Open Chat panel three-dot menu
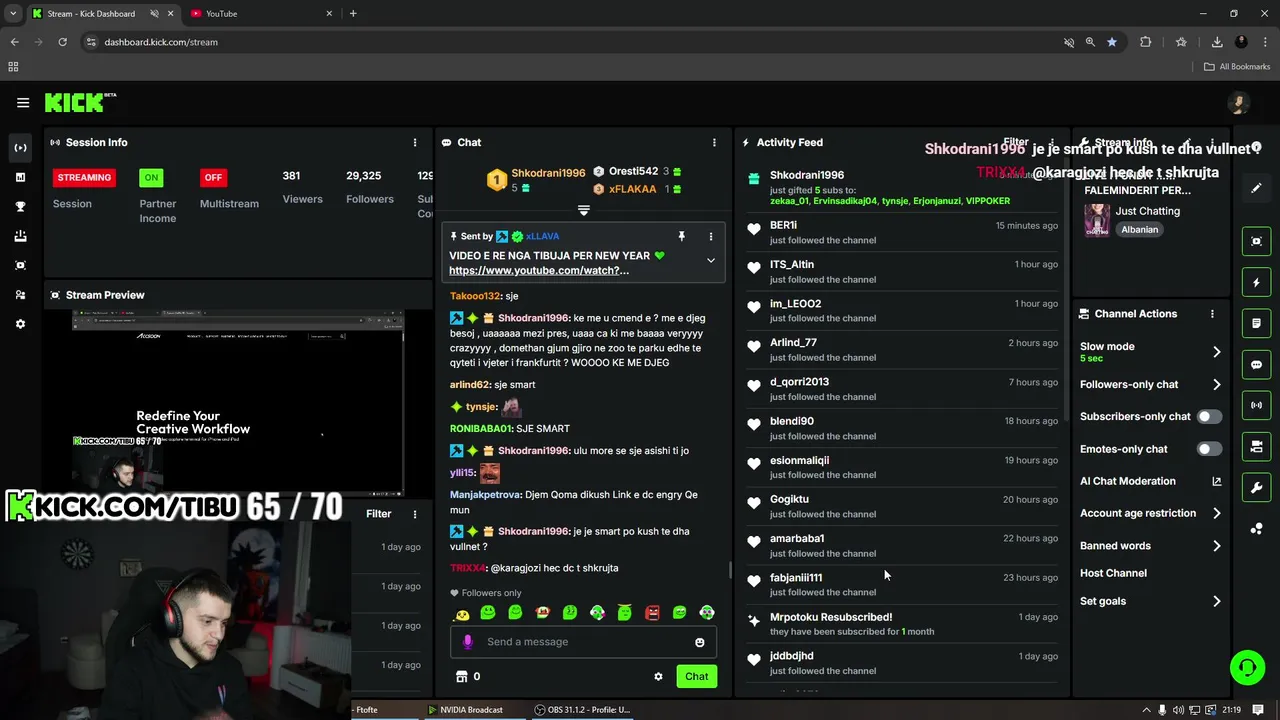 tap(714, 142)
